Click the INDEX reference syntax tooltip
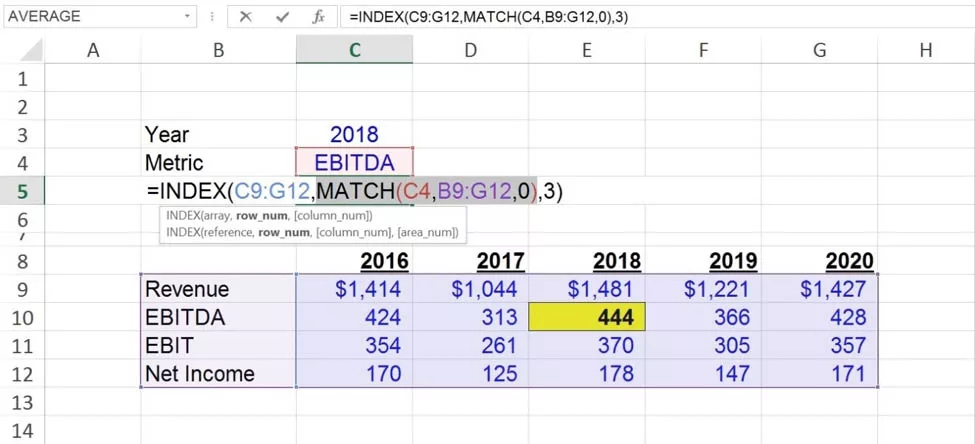This screenshot has width=975, height=444. pyautogui.click(x=312, y=232)
